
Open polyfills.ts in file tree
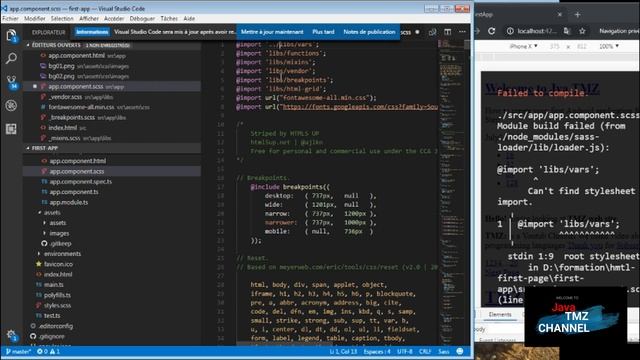[57, 295]
